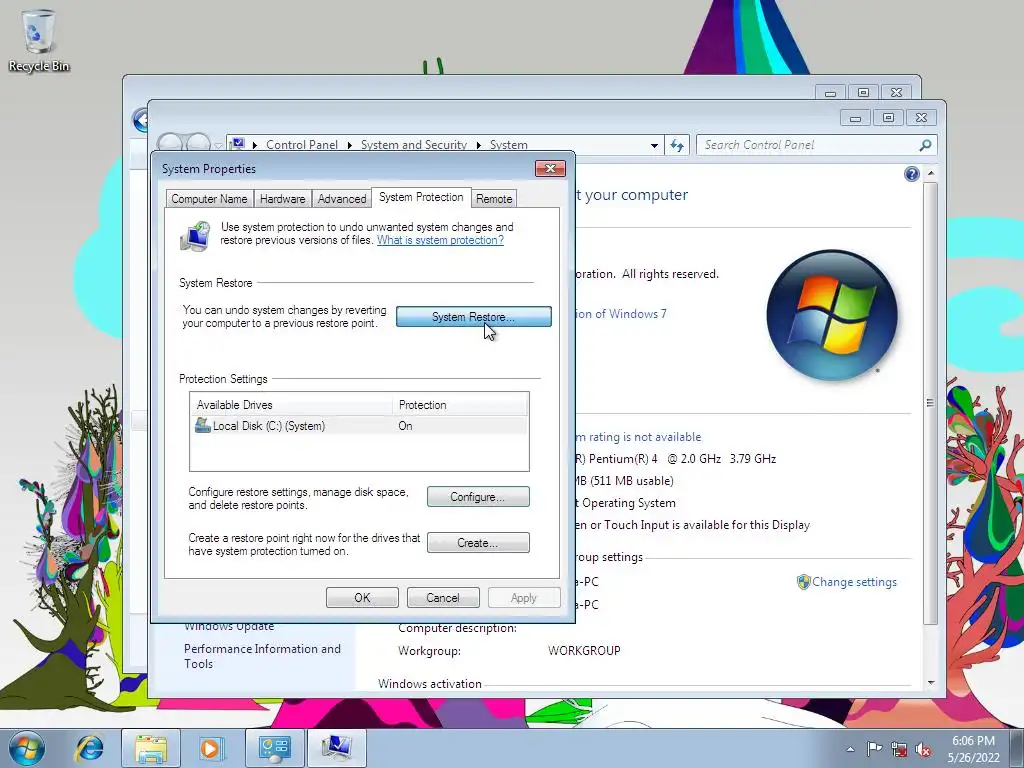
Task: Click the scroll up arrow in Control Panel
Action: (931, 174)
